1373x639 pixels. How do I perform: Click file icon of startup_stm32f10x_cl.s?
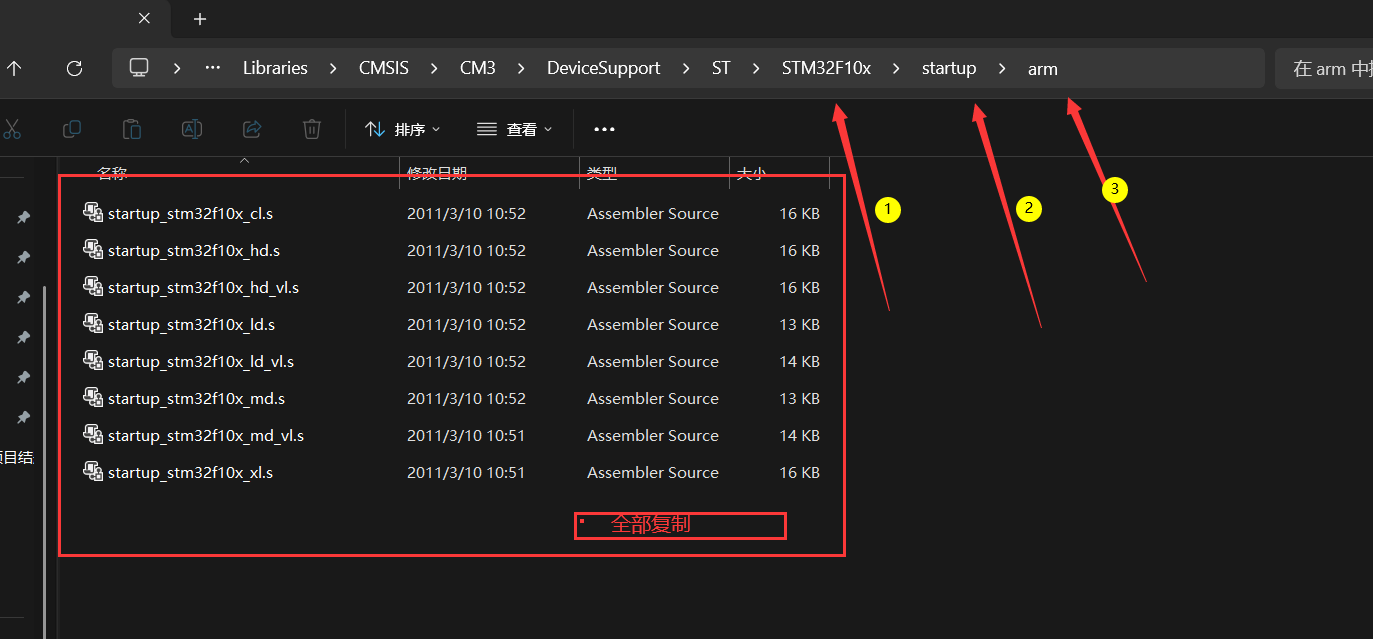tap(93, 213)
